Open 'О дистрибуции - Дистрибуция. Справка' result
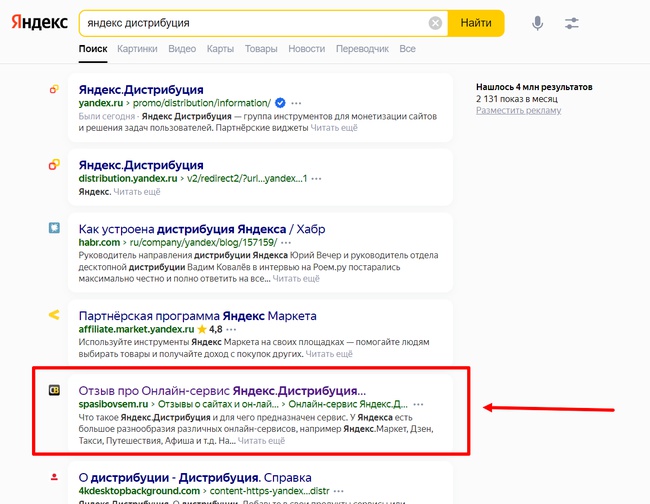 click(195, 477)
